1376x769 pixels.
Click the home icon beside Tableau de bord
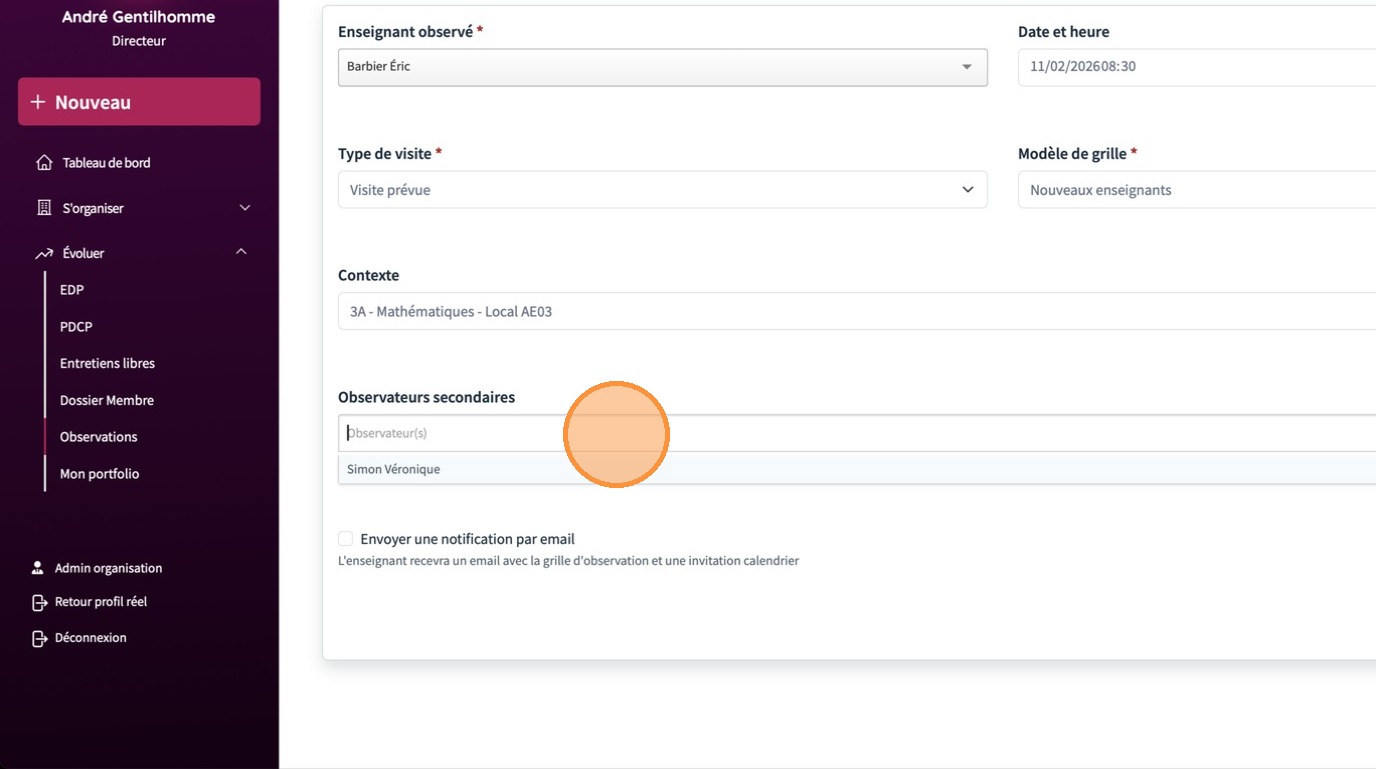pyautogui.click(x=43, y=163)
